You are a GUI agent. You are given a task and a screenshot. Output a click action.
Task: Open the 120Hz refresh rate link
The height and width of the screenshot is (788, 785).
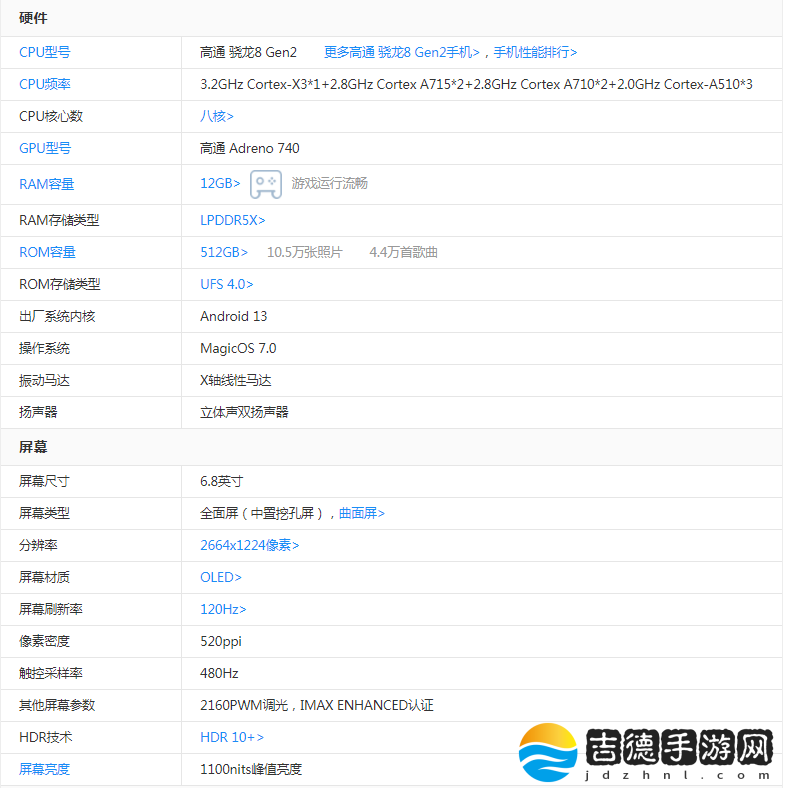point(223,610)
